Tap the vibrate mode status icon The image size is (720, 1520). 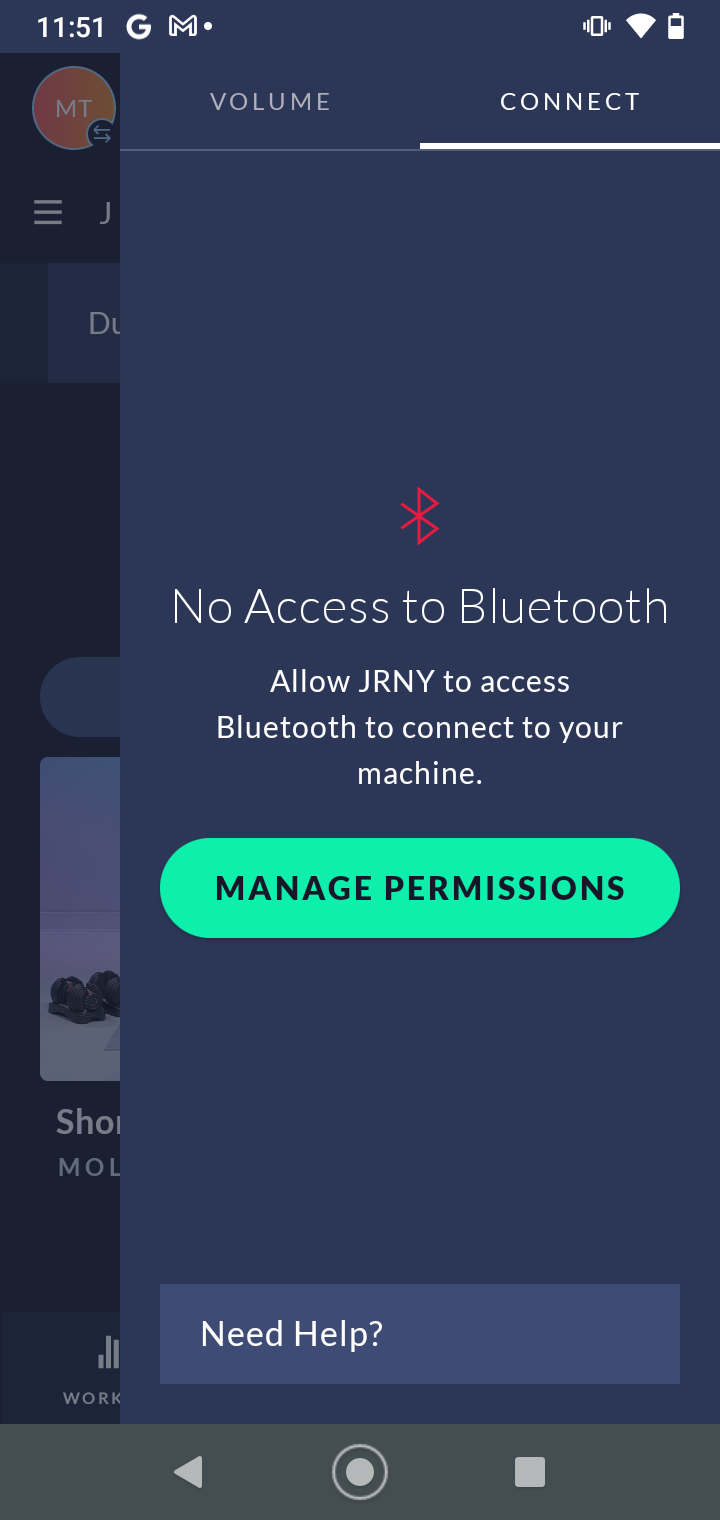point(597,27)
